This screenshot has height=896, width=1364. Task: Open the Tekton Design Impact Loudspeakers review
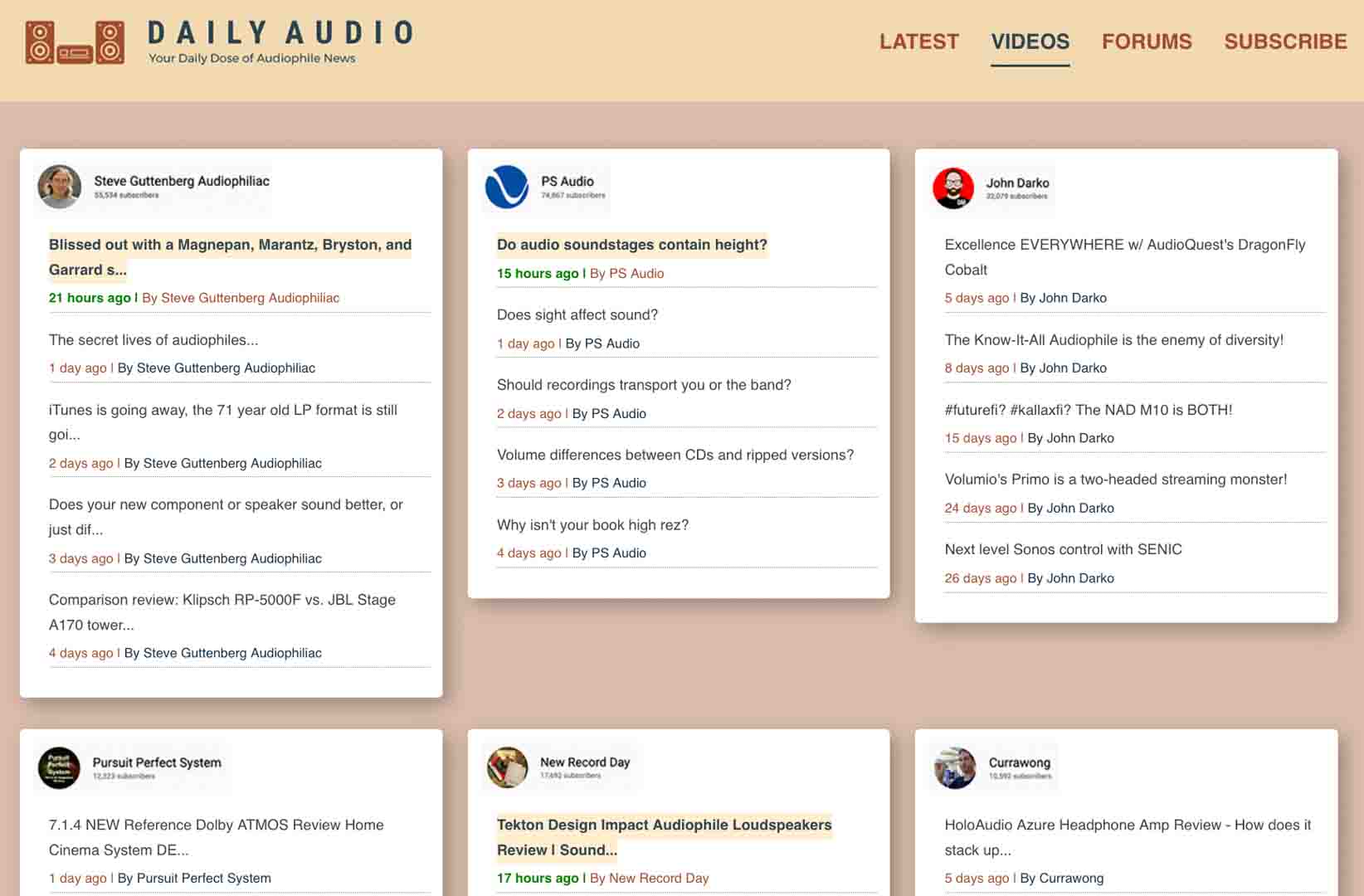[x=663, y=837]
